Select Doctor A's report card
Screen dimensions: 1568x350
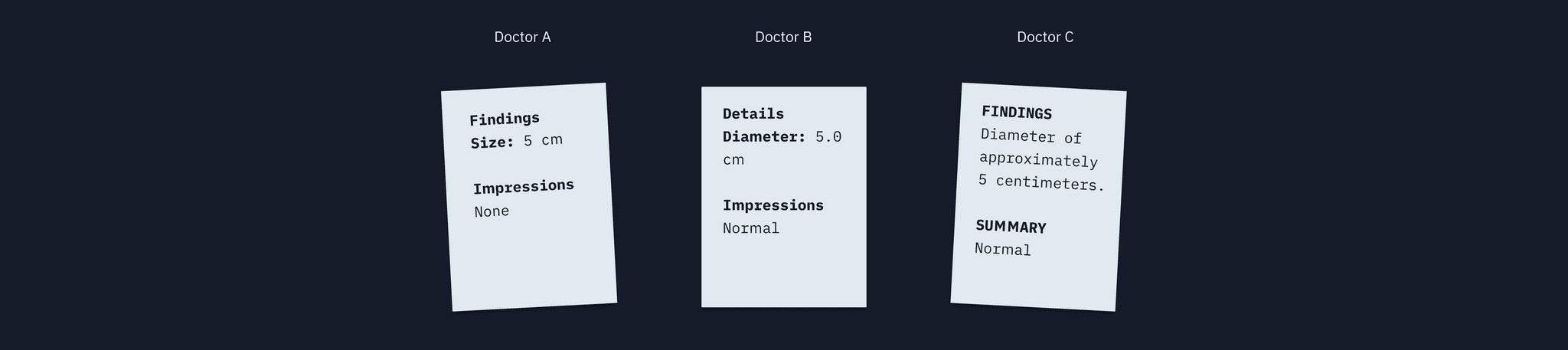[529, 197]
